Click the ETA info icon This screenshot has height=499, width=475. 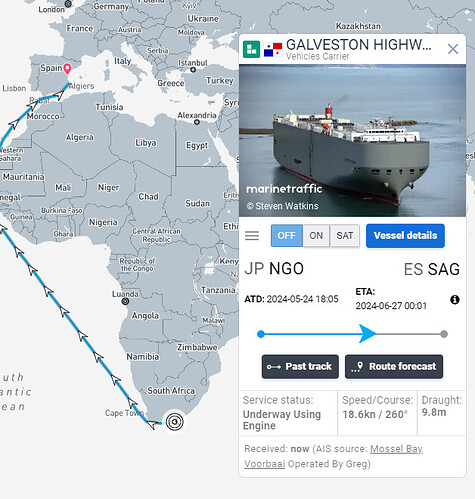(455, 300)
